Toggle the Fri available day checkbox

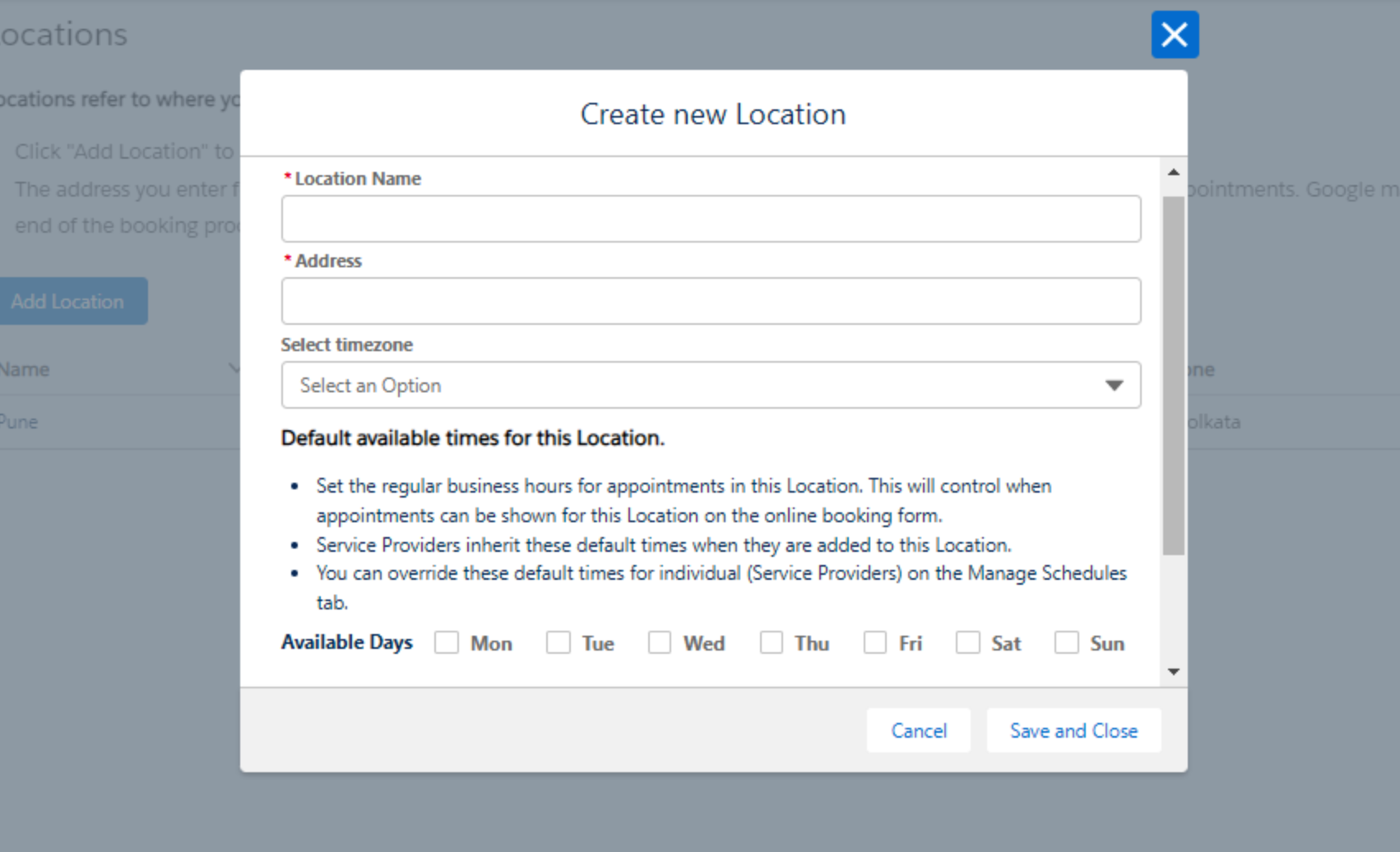875,642
